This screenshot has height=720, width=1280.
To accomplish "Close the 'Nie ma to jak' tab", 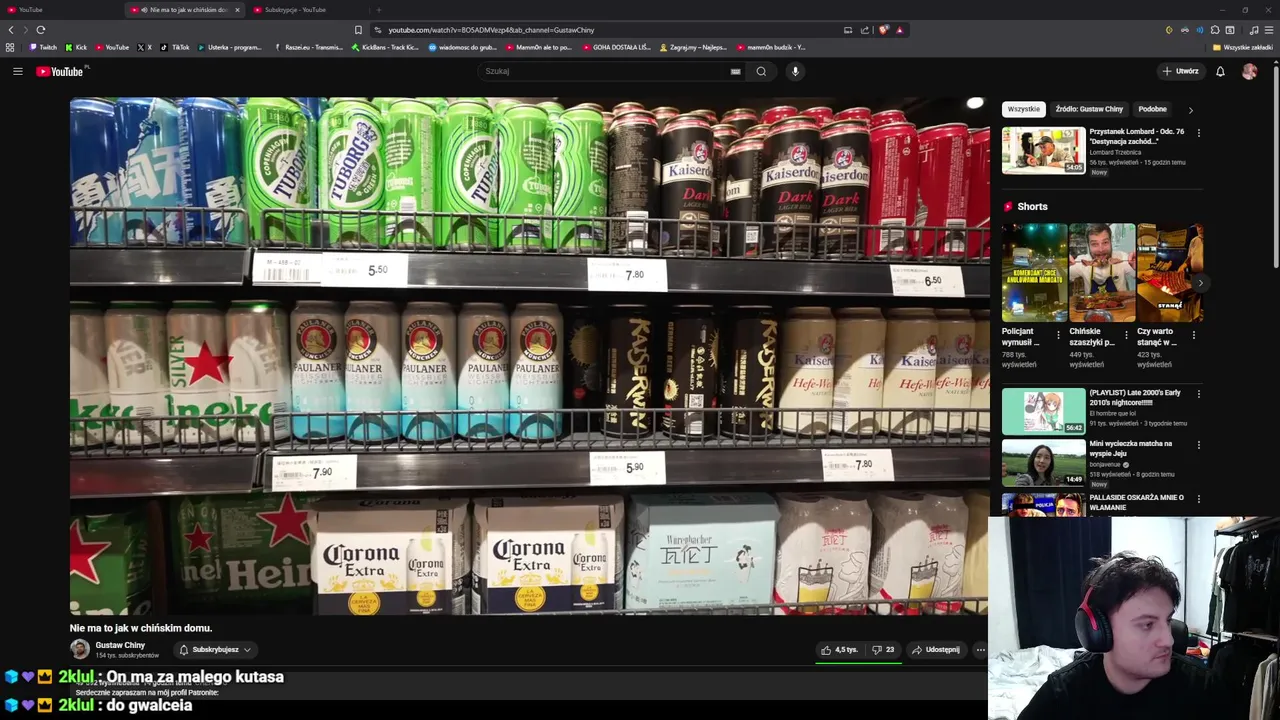I will tap(237, 10).
